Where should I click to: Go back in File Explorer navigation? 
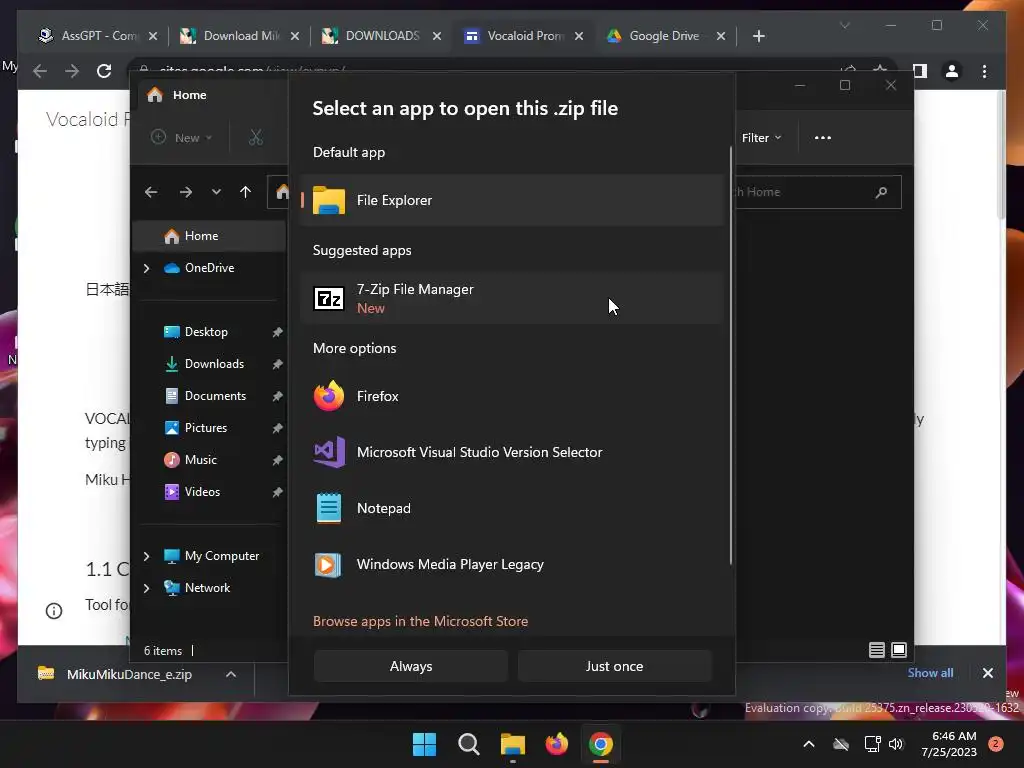(151, 192)
